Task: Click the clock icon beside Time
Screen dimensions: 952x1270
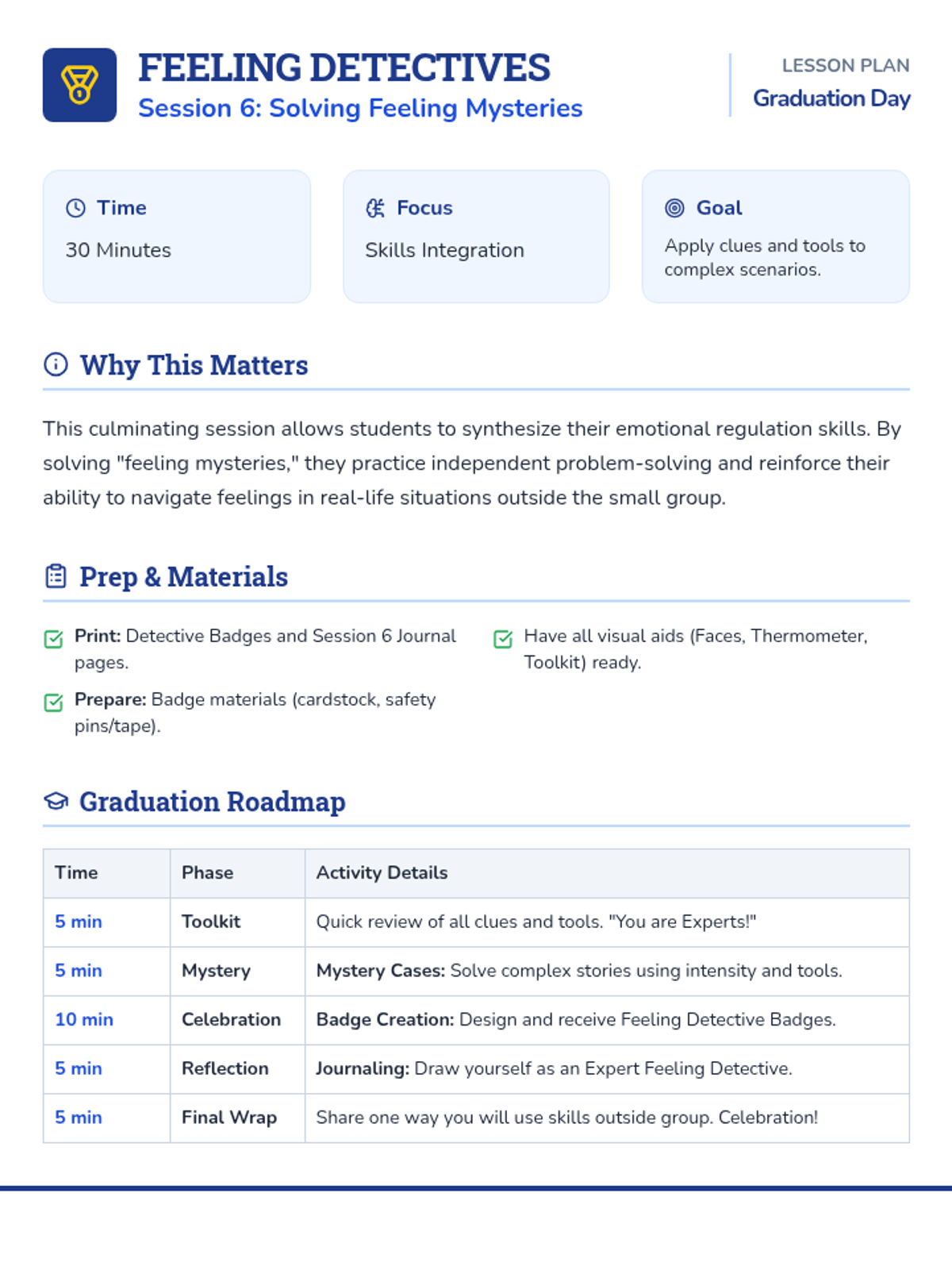Action: pos(75,208)
